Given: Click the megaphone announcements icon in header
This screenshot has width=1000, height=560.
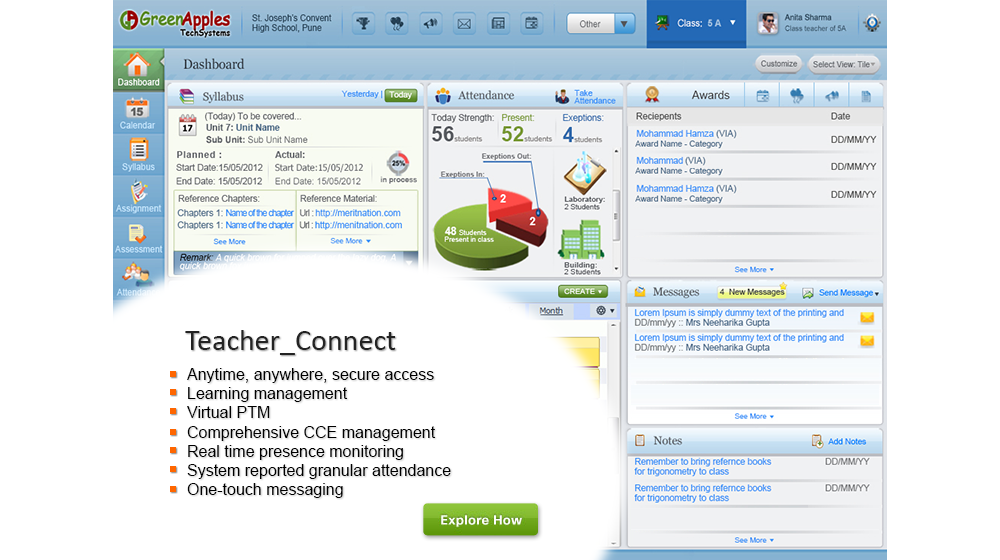Looking at the screenshot, I should click(x=431, y=23).
